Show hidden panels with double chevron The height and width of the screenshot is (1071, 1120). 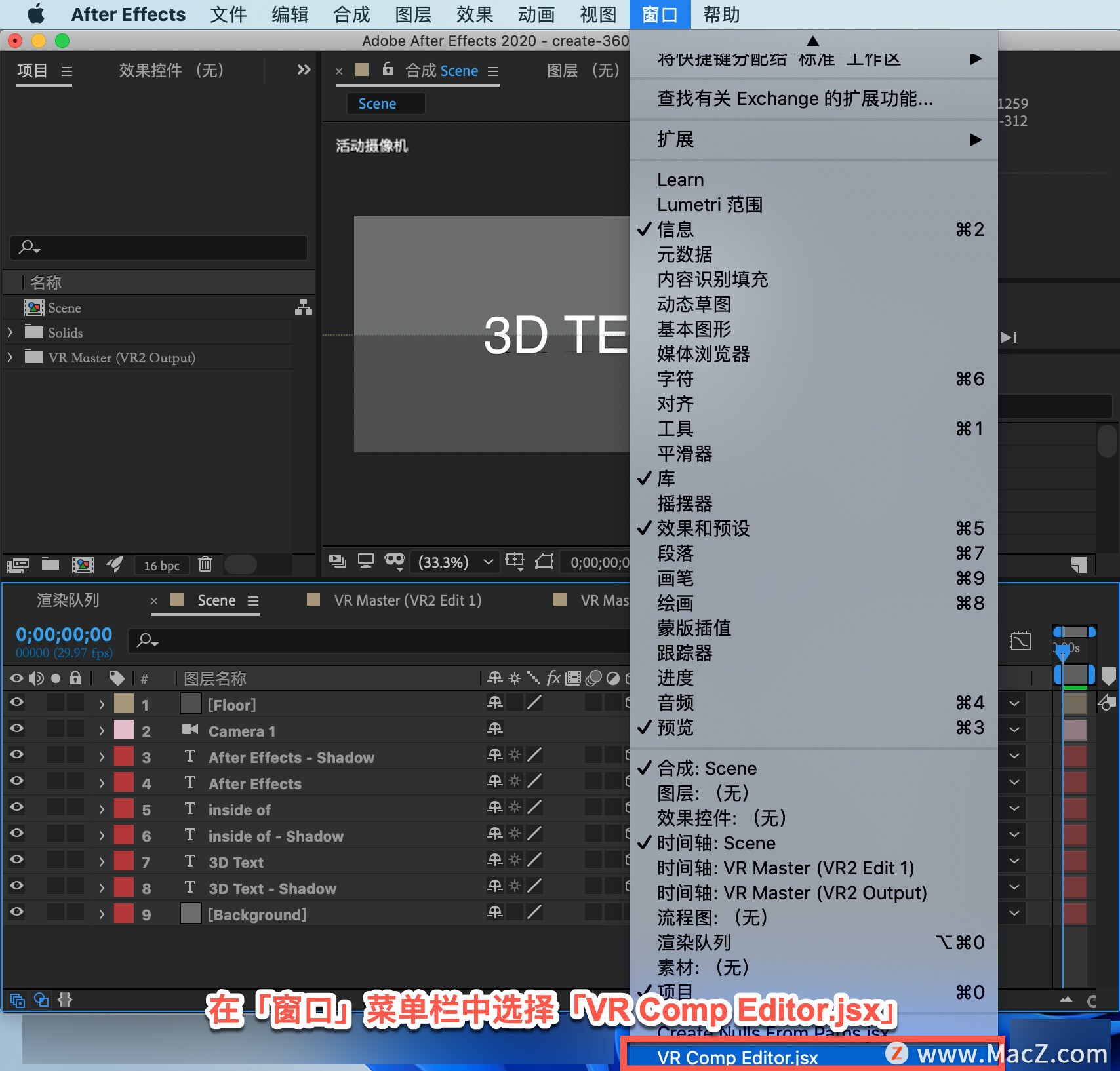click(x=303, y=69)
